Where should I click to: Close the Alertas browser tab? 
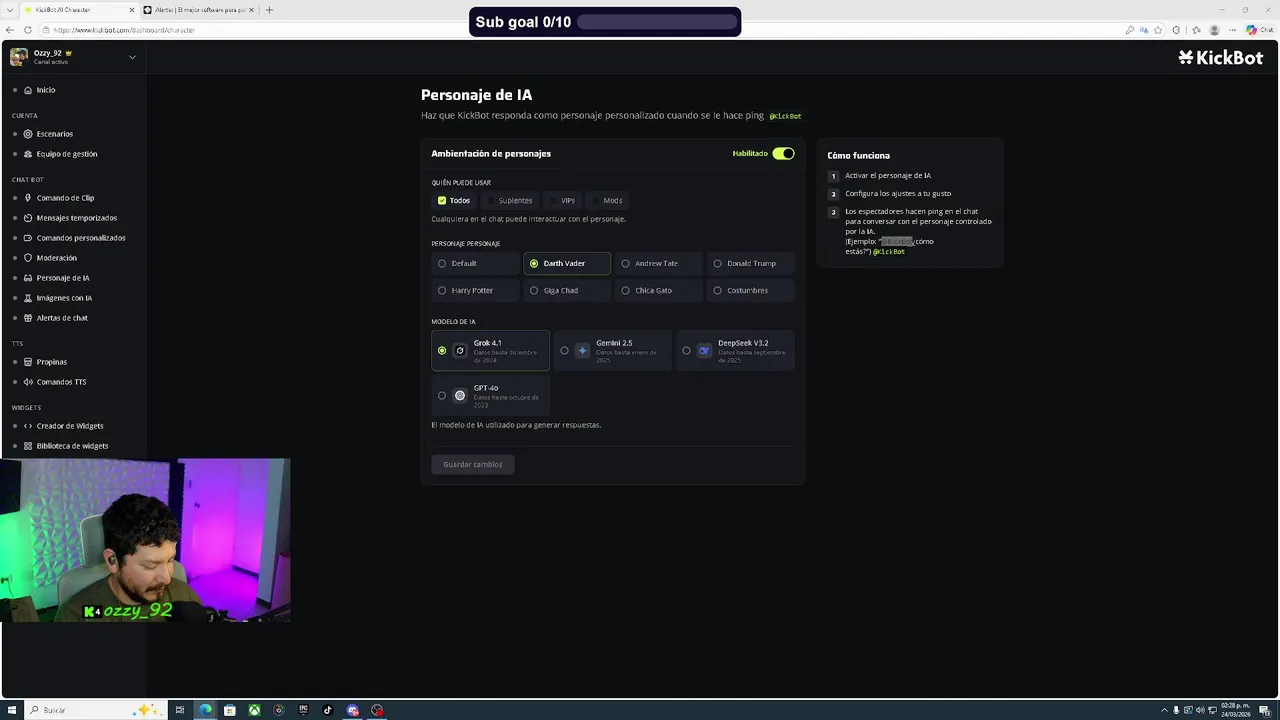[251, 10]
